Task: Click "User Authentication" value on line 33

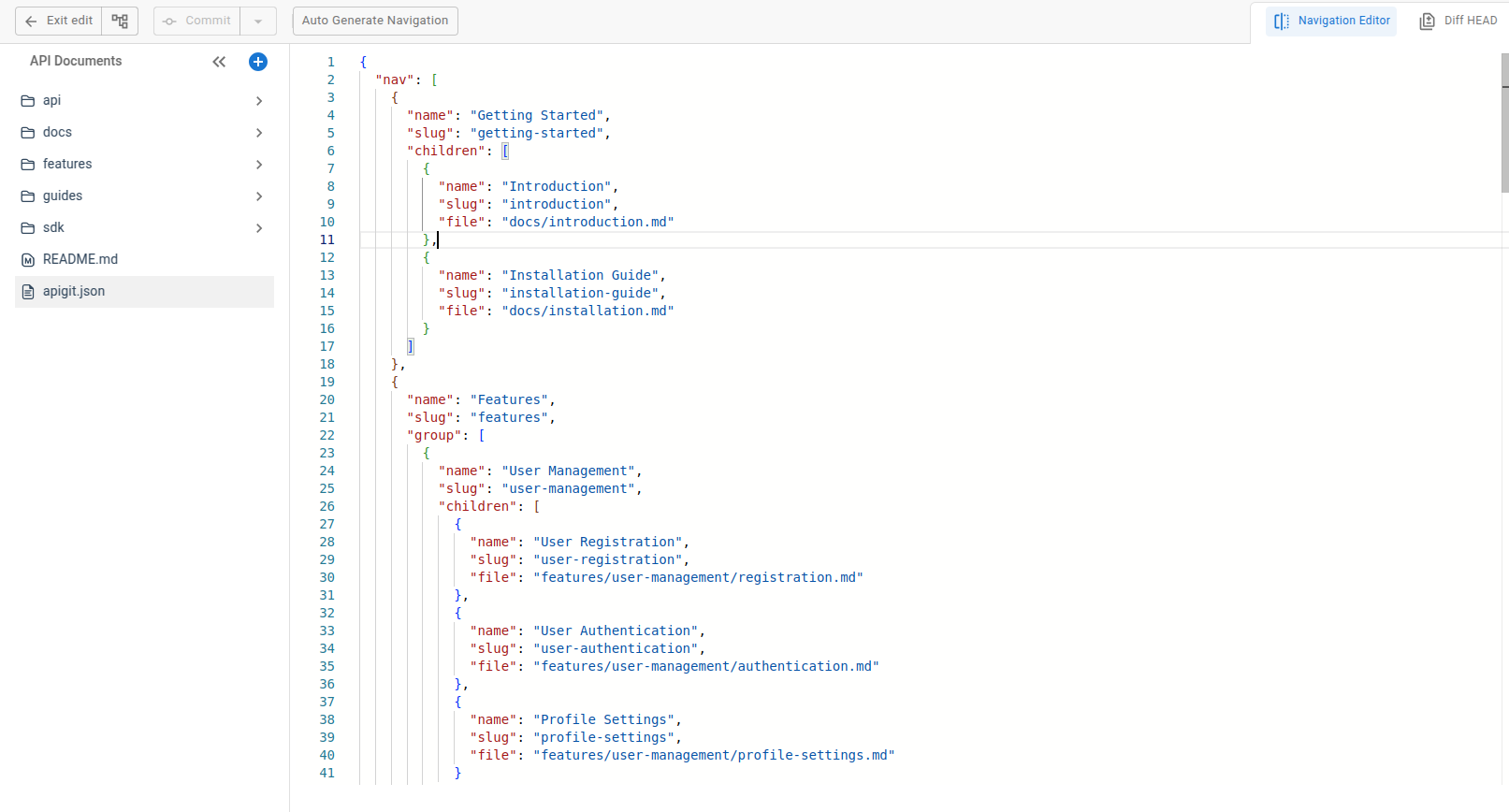Action: click(616, 631)
